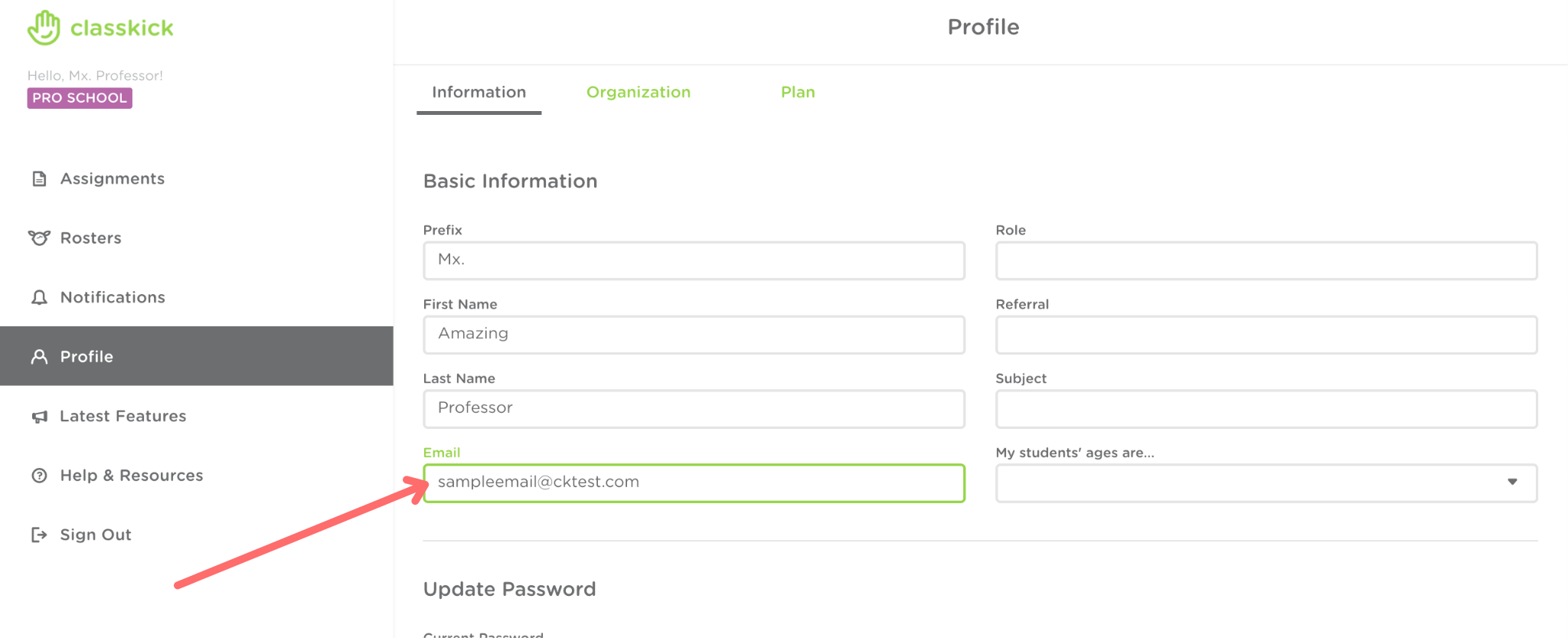Expand the Subject selection field

pyautogui.click(x=1264, y=409)
